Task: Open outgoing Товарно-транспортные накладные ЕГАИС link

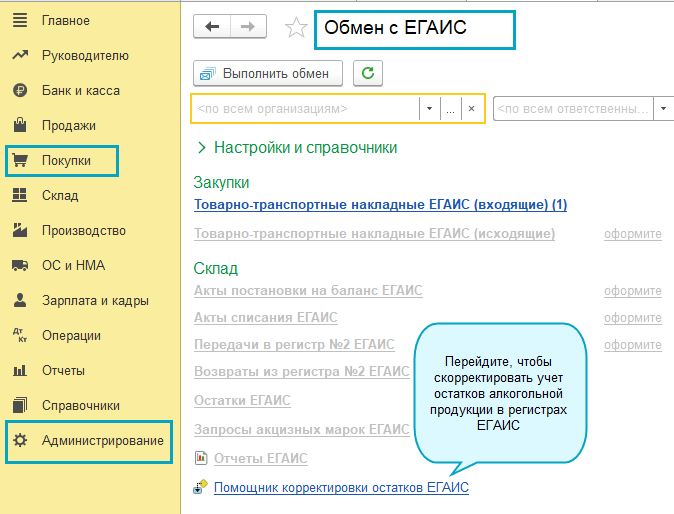Action: click(x=374, y=233)
